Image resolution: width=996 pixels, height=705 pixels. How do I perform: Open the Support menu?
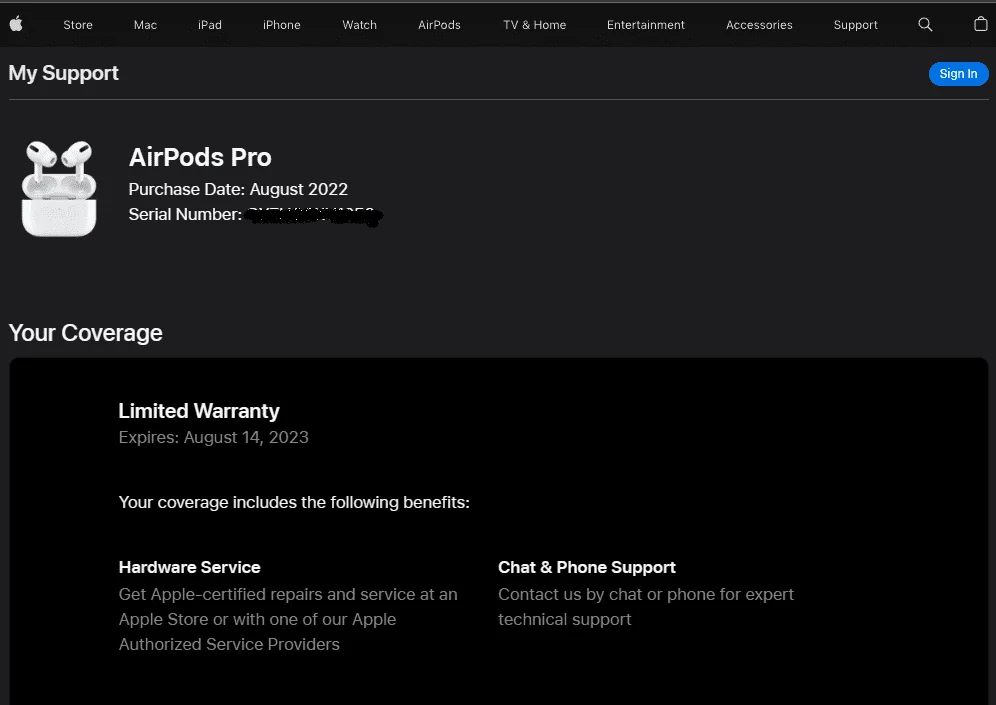point(855,25)
